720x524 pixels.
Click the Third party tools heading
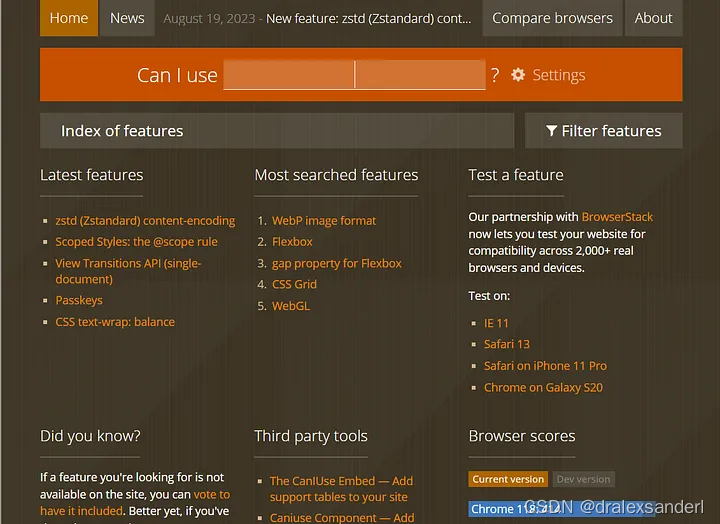(311, 436)
